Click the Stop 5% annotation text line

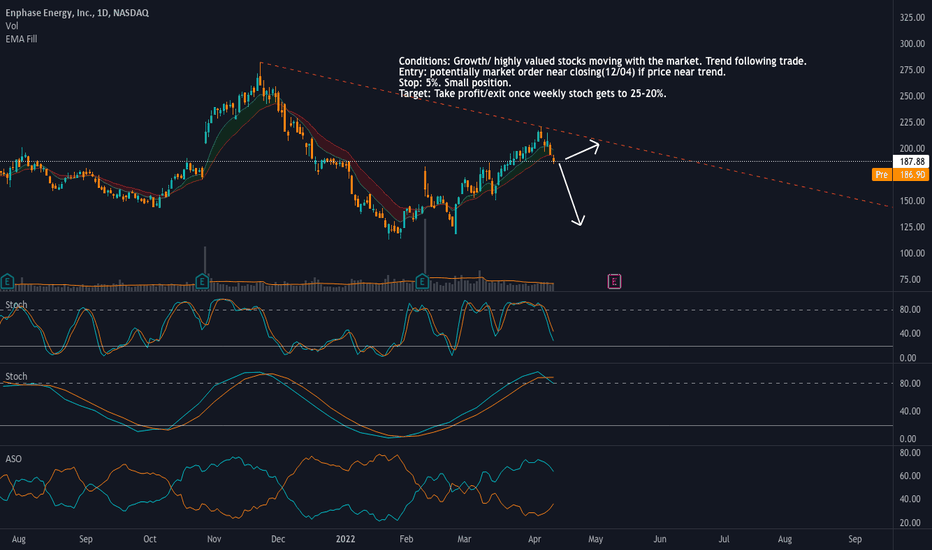tap(455, 83)
